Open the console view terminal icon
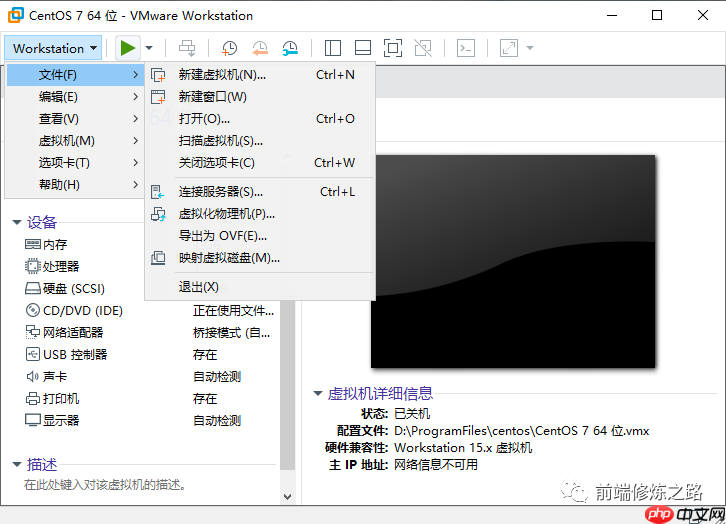Image resolution: width=726 pixels, height=524 pixels. pyautogui.click(x=466, y=48)
